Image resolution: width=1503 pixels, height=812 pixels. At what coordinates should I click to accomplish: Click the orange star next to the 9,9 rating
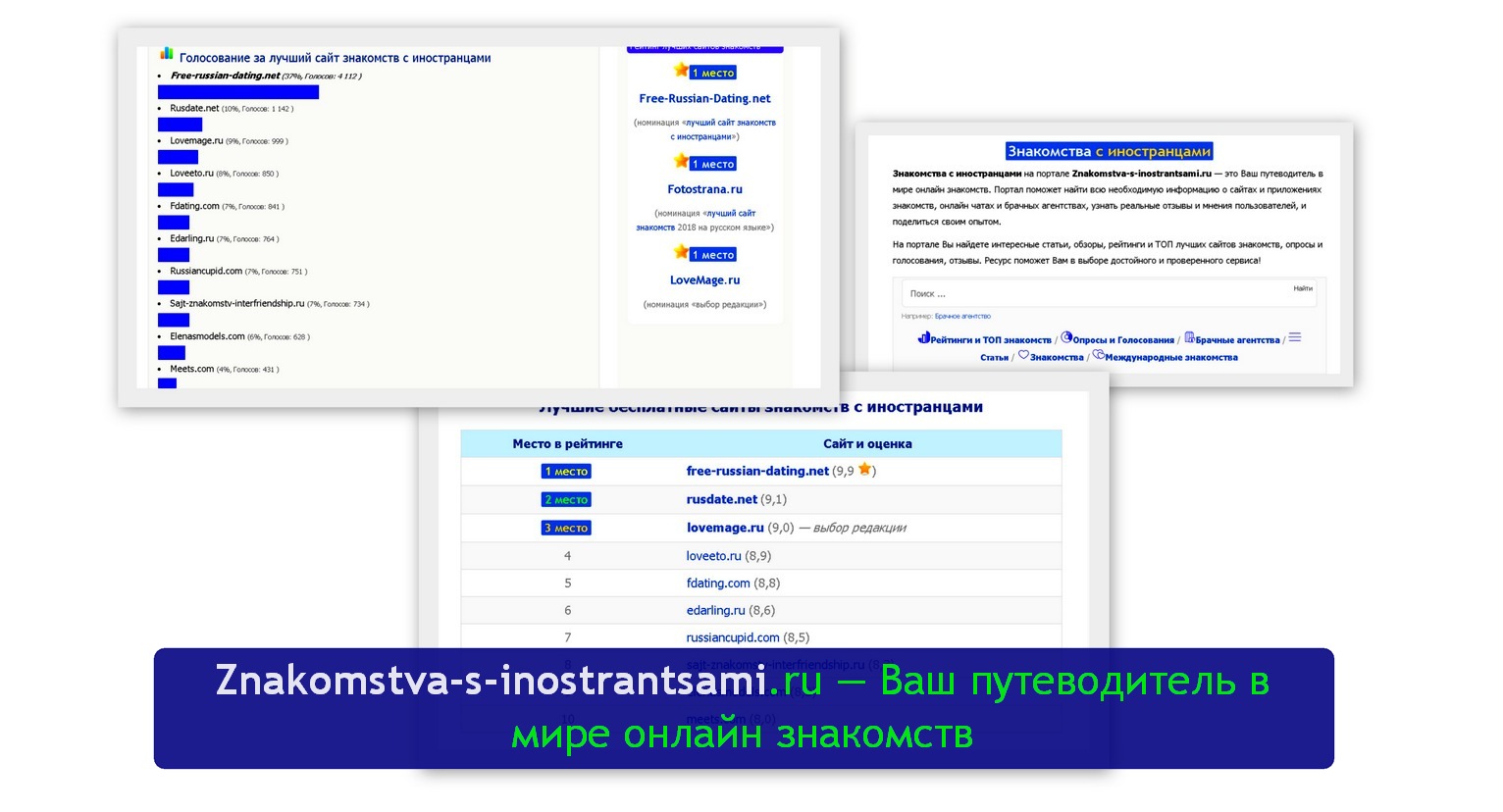point(864,470)
